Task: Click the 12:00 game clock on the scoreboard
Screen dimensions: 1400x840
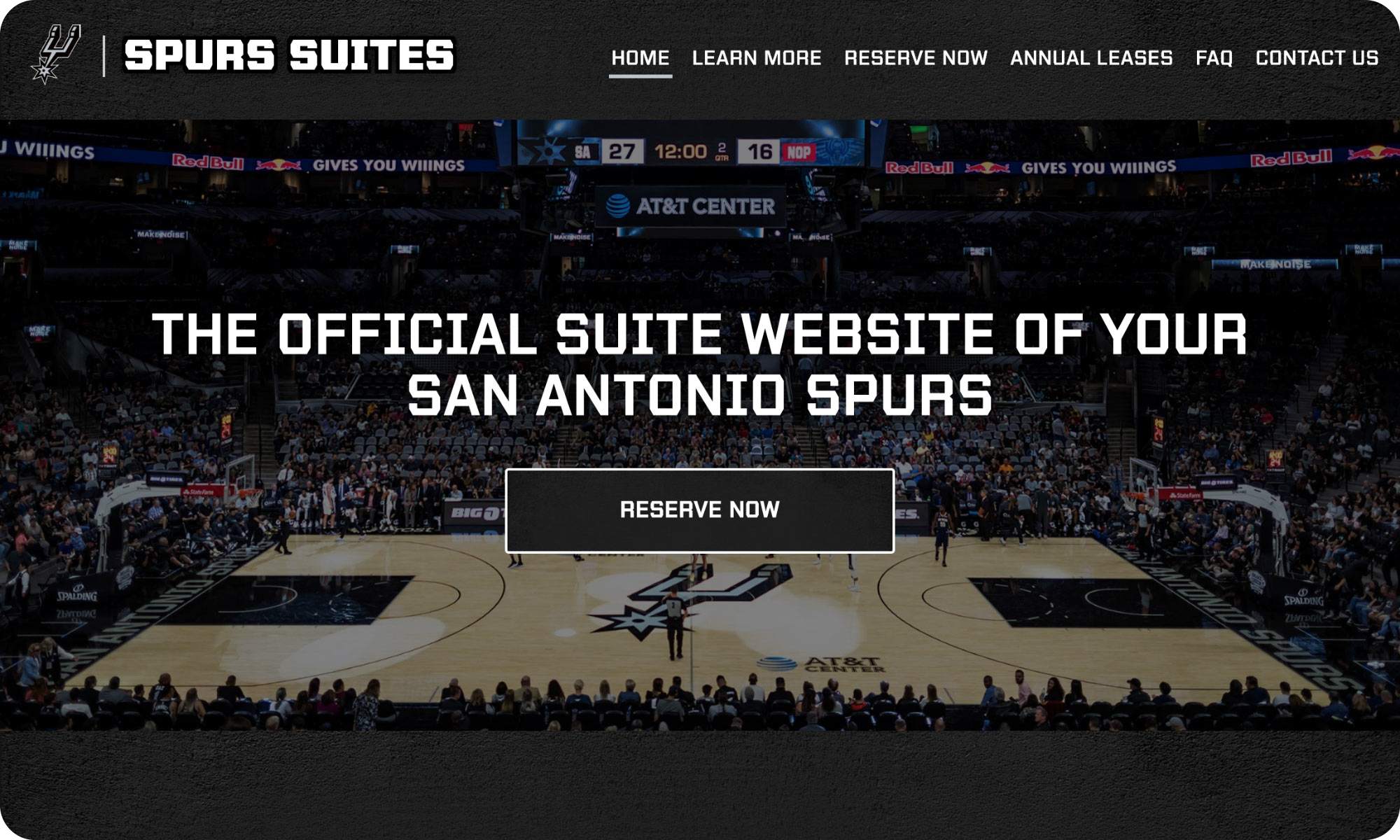Action: (x=680, y=152)
